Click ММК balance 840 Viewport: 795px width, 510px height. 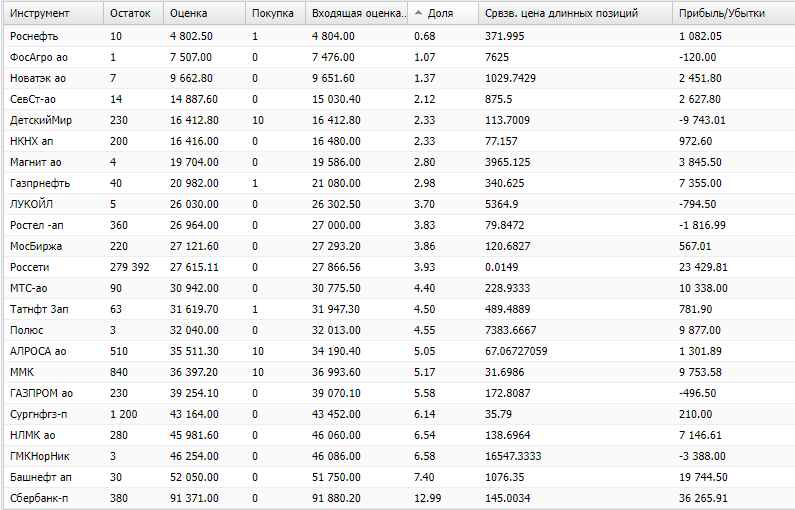[119, 373]
